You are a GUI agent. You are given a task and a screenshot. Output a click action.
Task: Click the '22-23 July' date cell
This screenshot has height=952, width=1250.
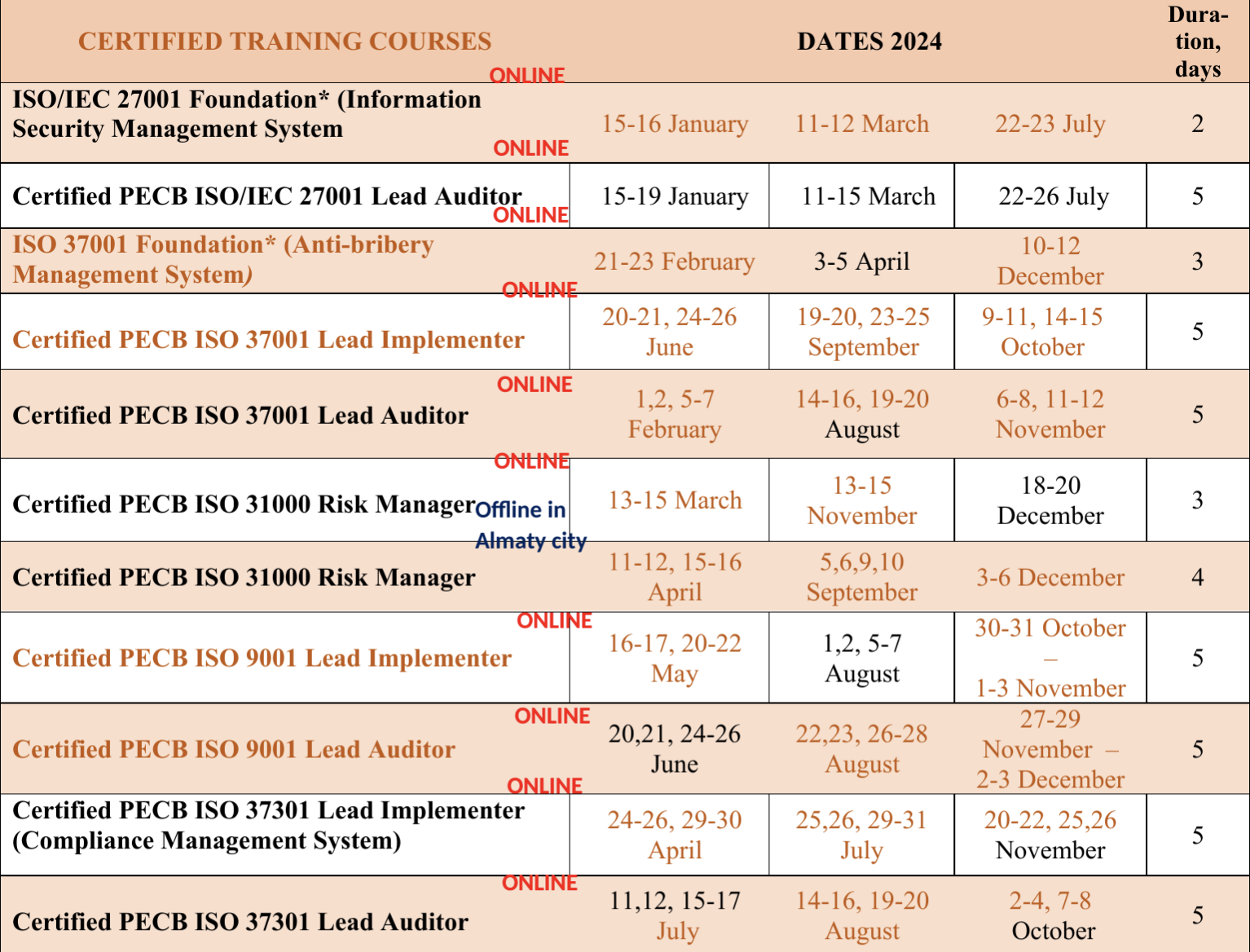(1050, 124)
